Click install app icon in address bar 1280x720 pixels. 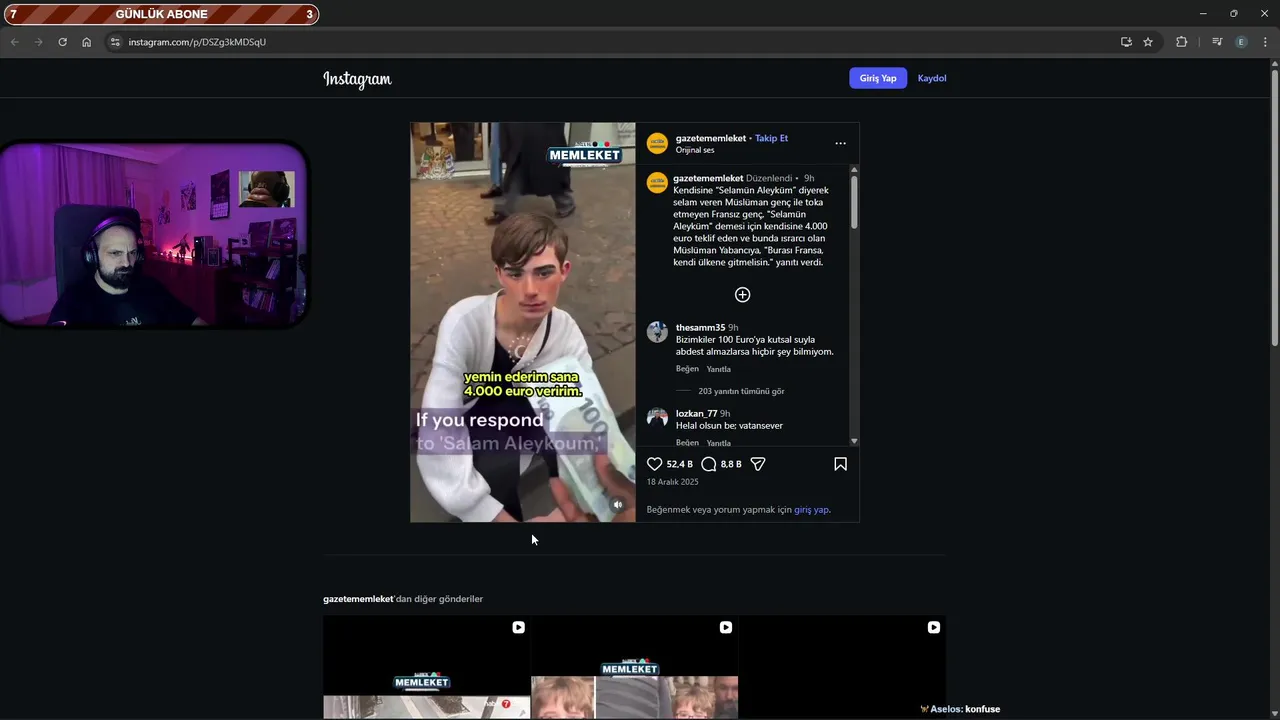click(1126, 42)
